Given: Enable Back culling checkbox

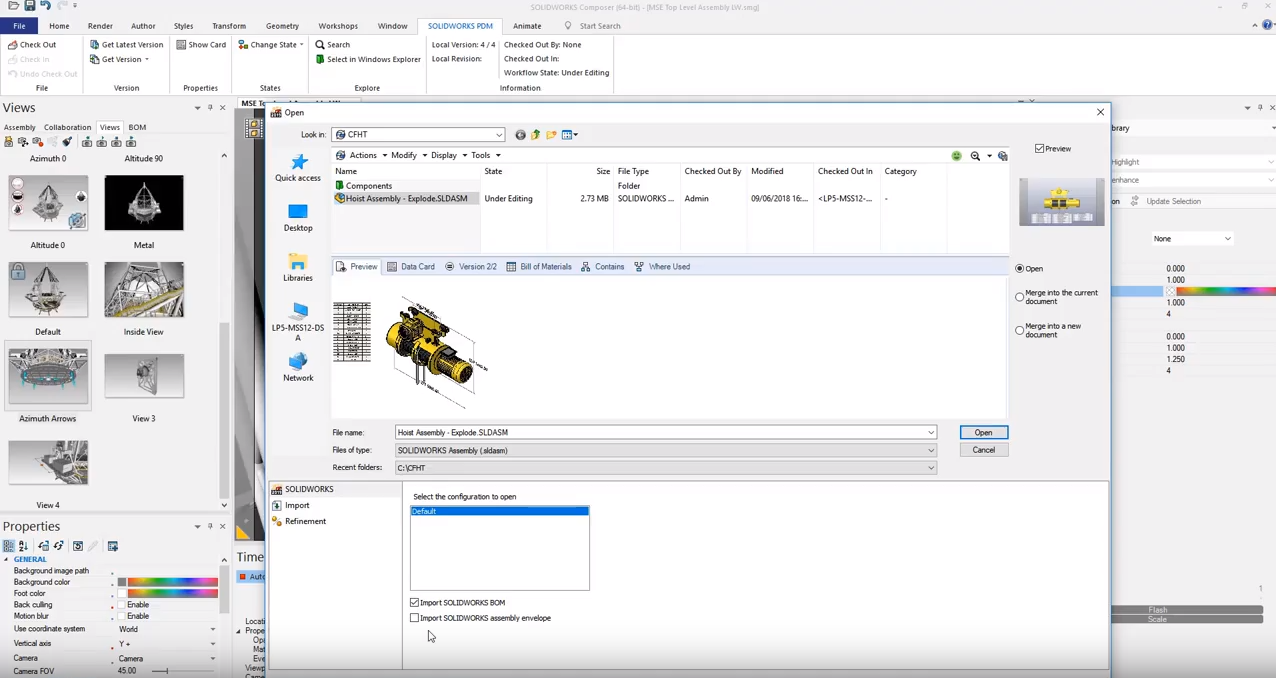Looking at the screenshot, I should coord(122,605).
